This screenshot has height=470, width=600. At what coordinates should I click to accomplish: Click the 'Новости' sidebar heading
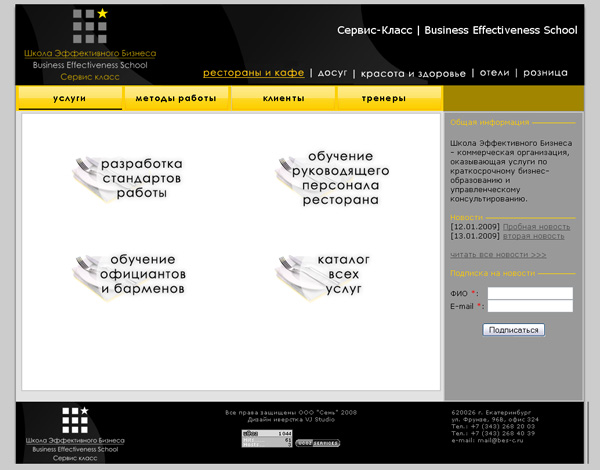[x=466, y=217]
